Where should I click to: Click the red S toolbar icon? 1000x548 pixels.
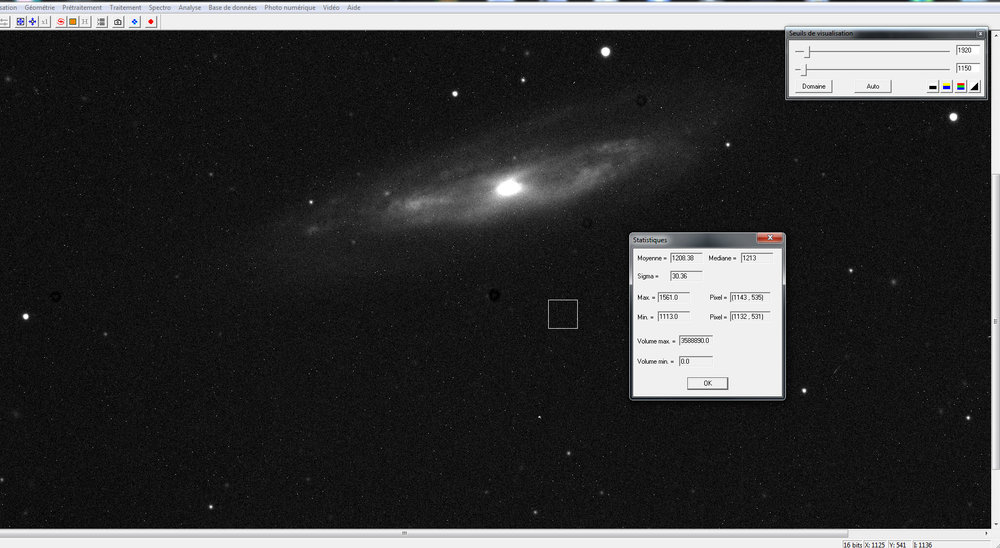pyautogui.click(x=61, y=22)
